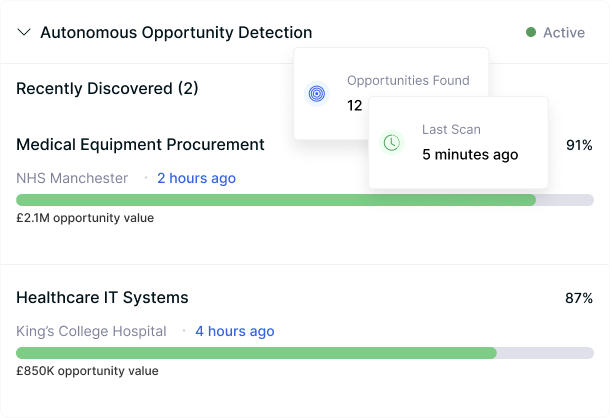Click the 2 hours ago timestamp link
The image size is (610, 418).
(196, 178)
